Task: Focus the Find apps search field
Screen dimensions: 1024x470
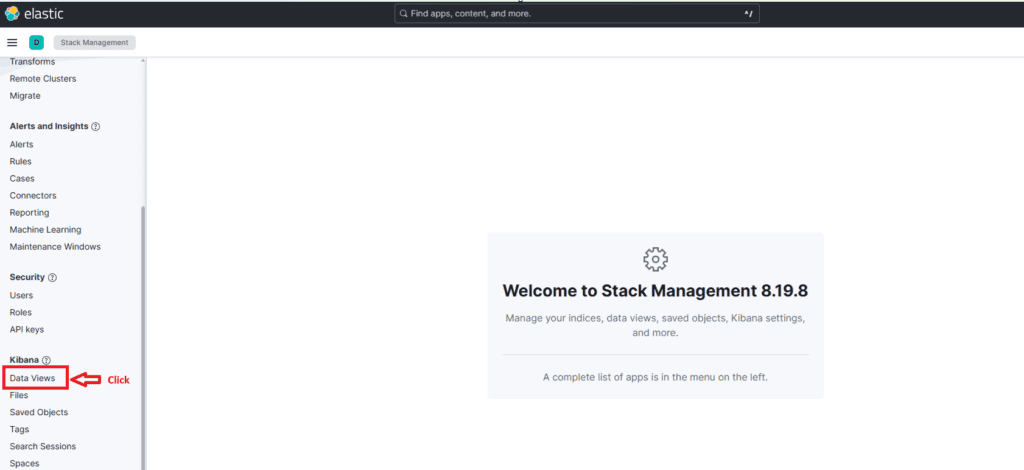Action: 570,14
